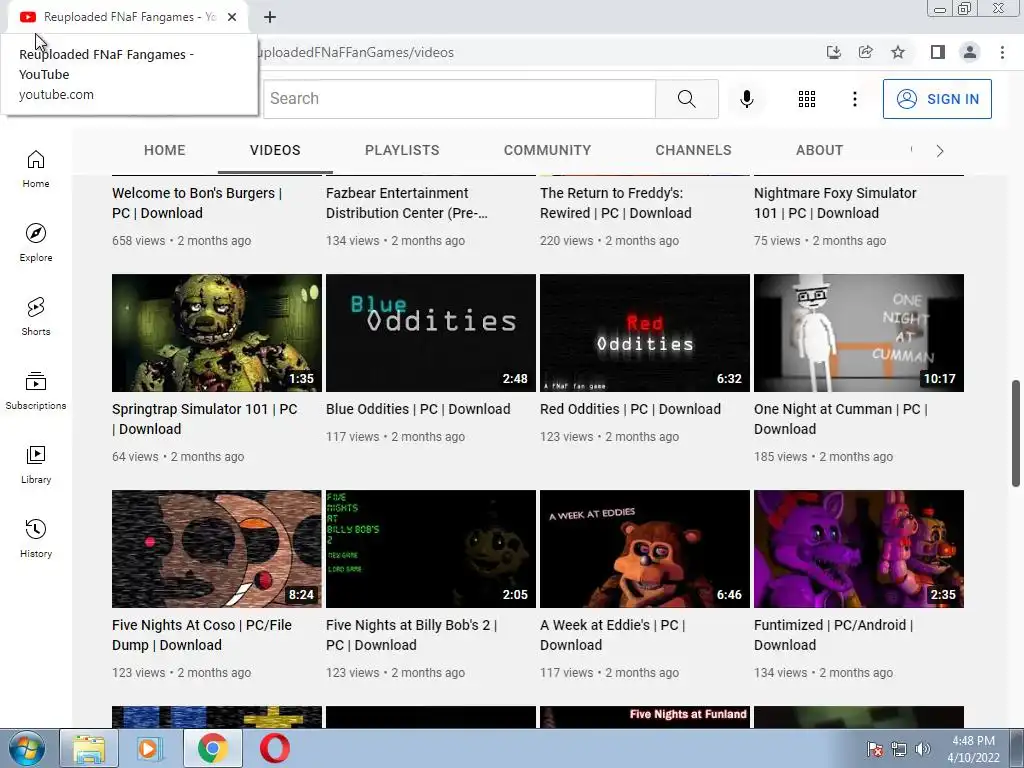Open the CHANNELS tab
The image size is (1024, 768).
[x=694, y=150]
